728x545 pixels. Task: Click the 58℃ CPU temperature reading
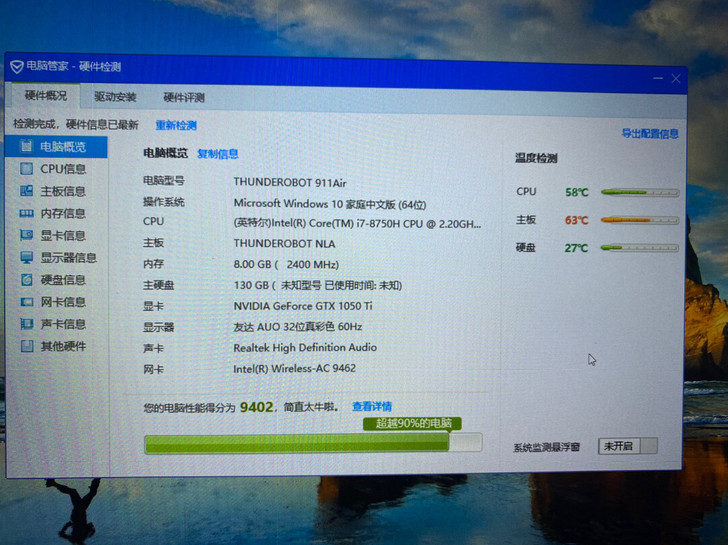pyautogui.click(x=577, y=192)
